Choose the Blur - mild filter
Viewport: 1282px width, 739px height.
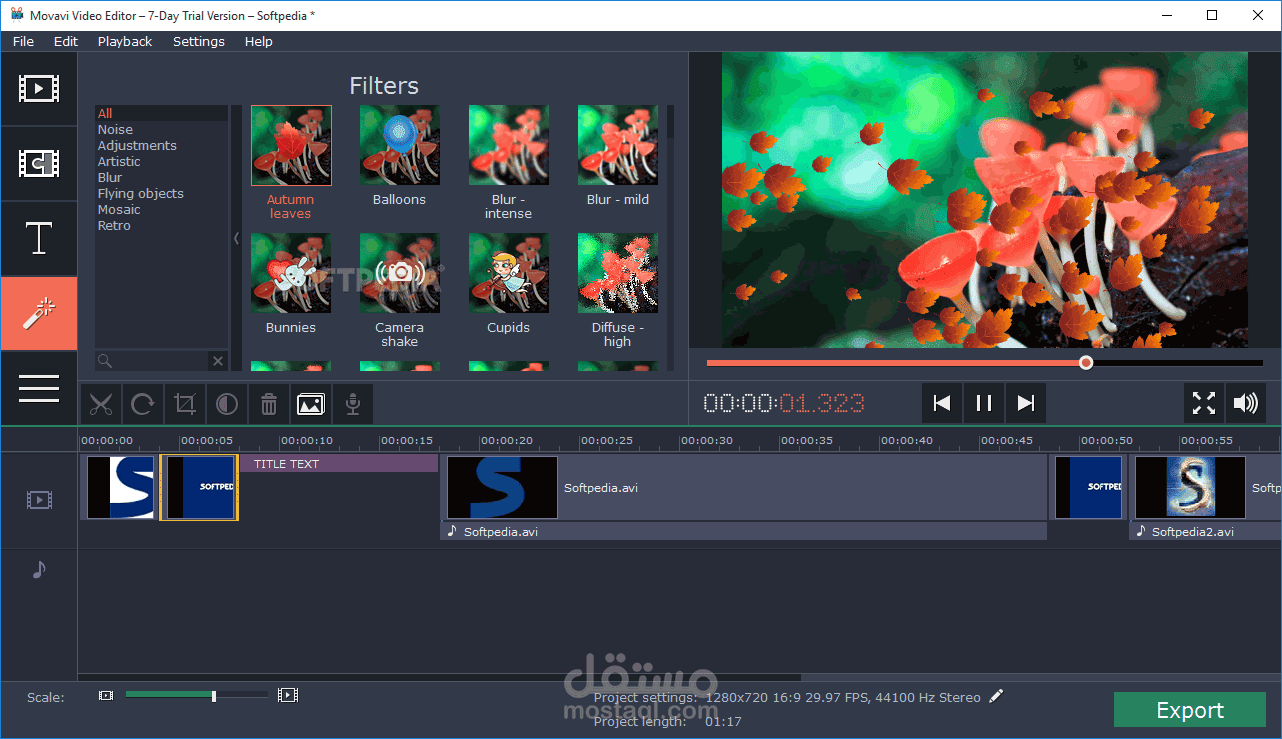(618, 146)
